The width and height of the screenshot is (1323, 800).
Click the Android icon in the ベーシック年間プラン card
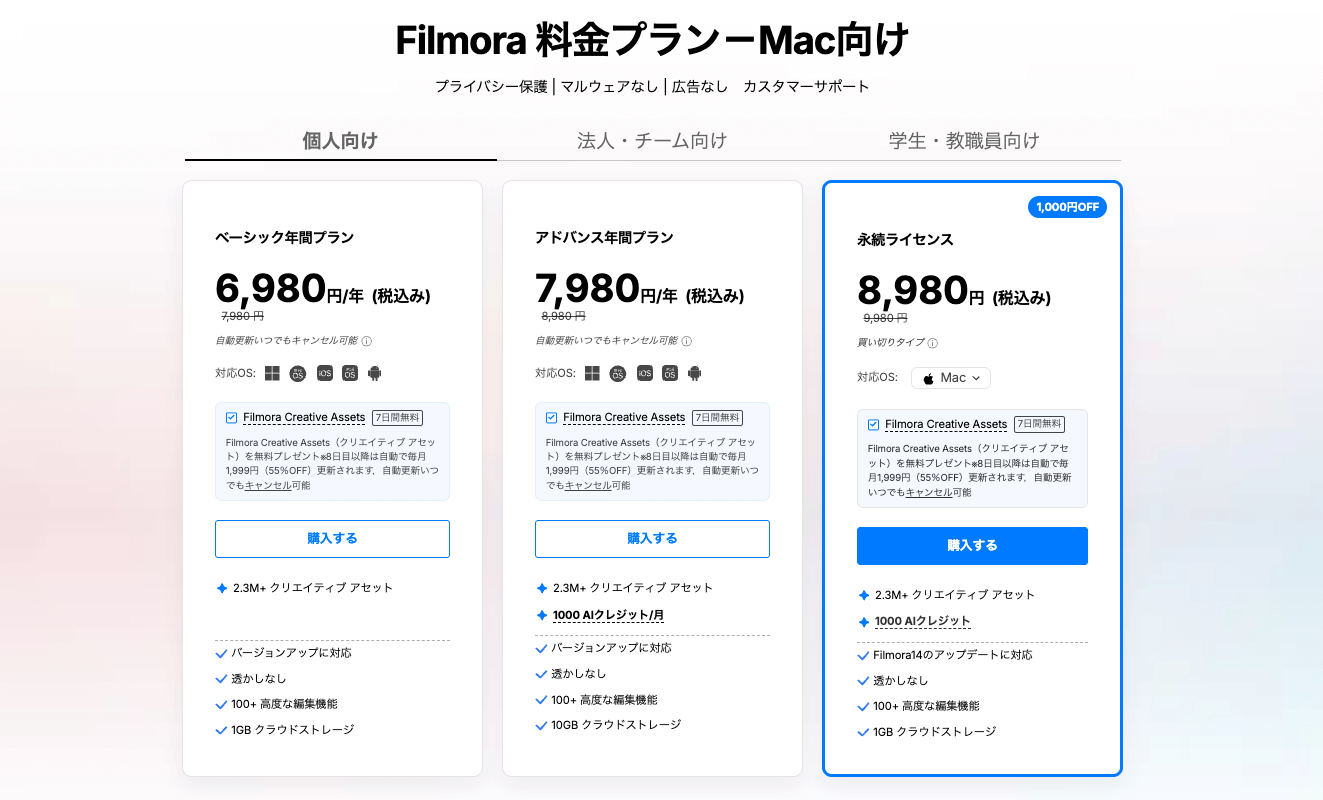[x=375, y=373]
